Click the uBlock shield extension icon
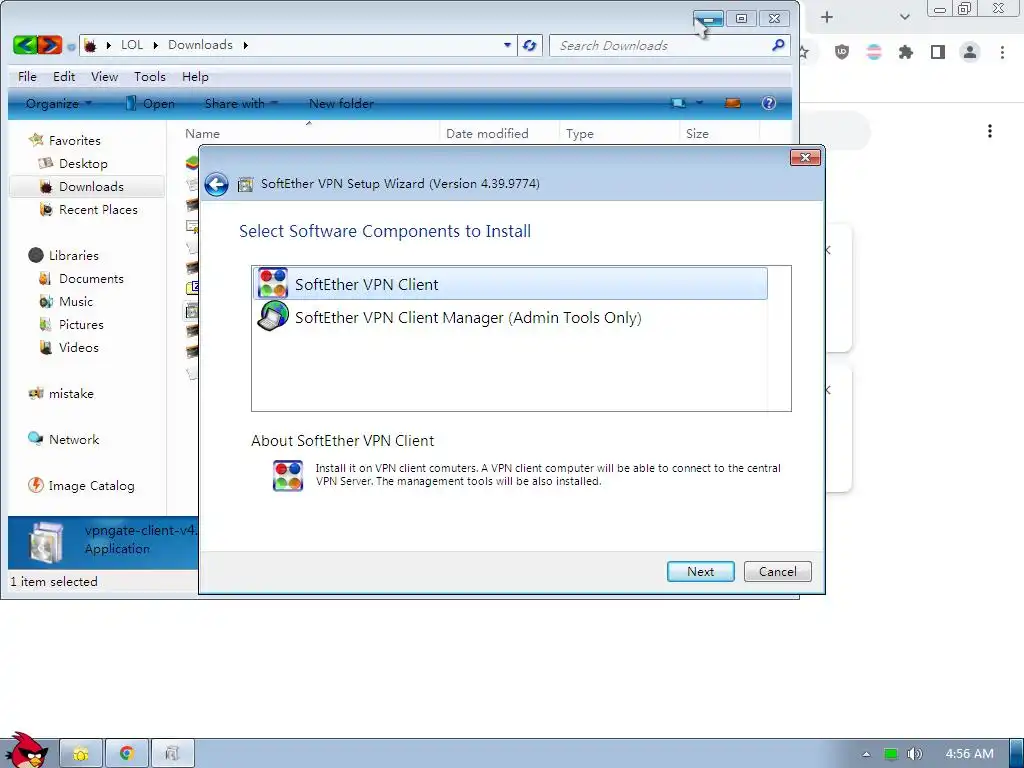Viewport: 1024px width, 768px height. (842, 52)
